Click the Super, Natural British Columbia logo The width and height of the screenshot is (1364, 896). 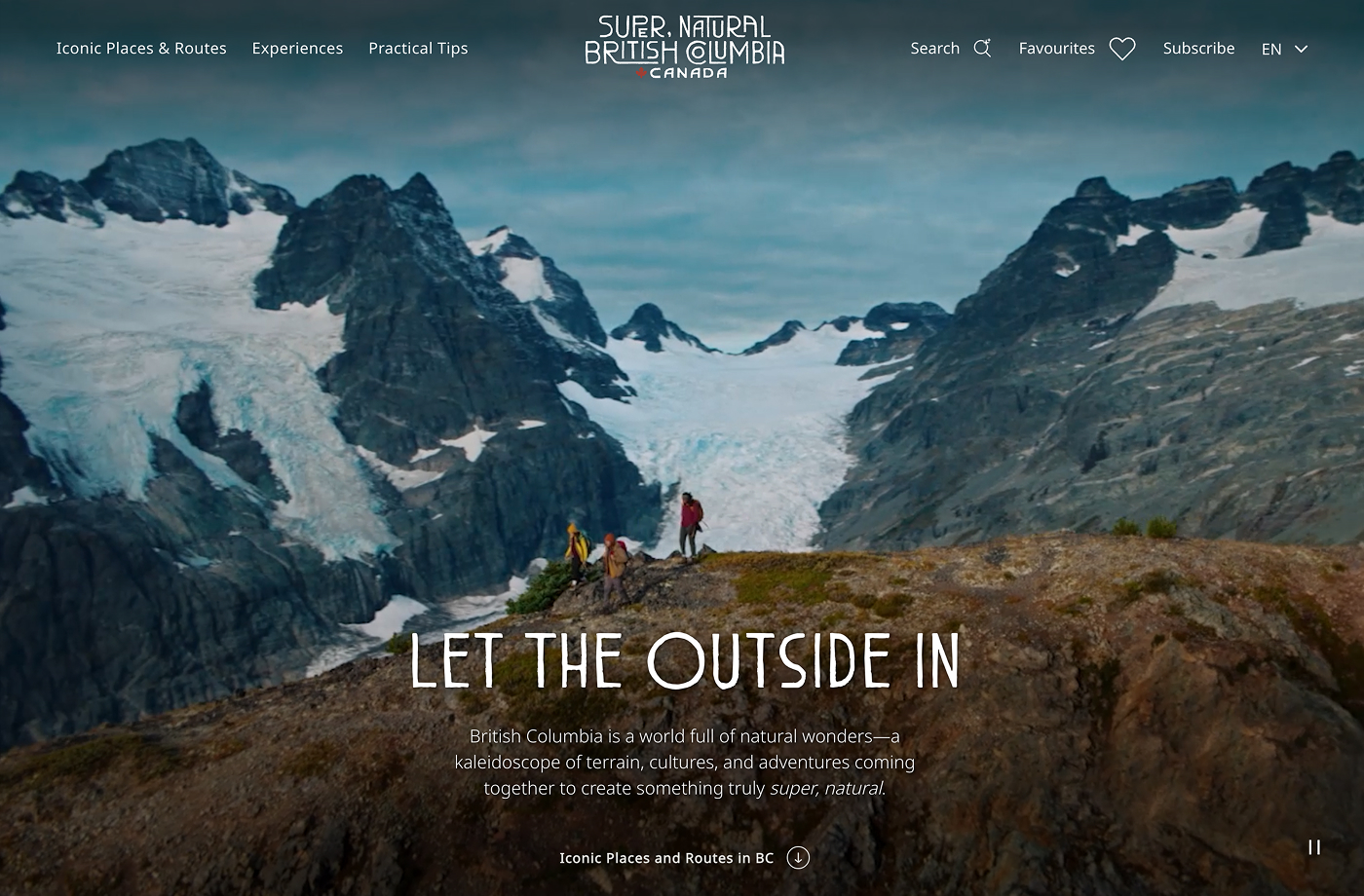coord(685,46)
